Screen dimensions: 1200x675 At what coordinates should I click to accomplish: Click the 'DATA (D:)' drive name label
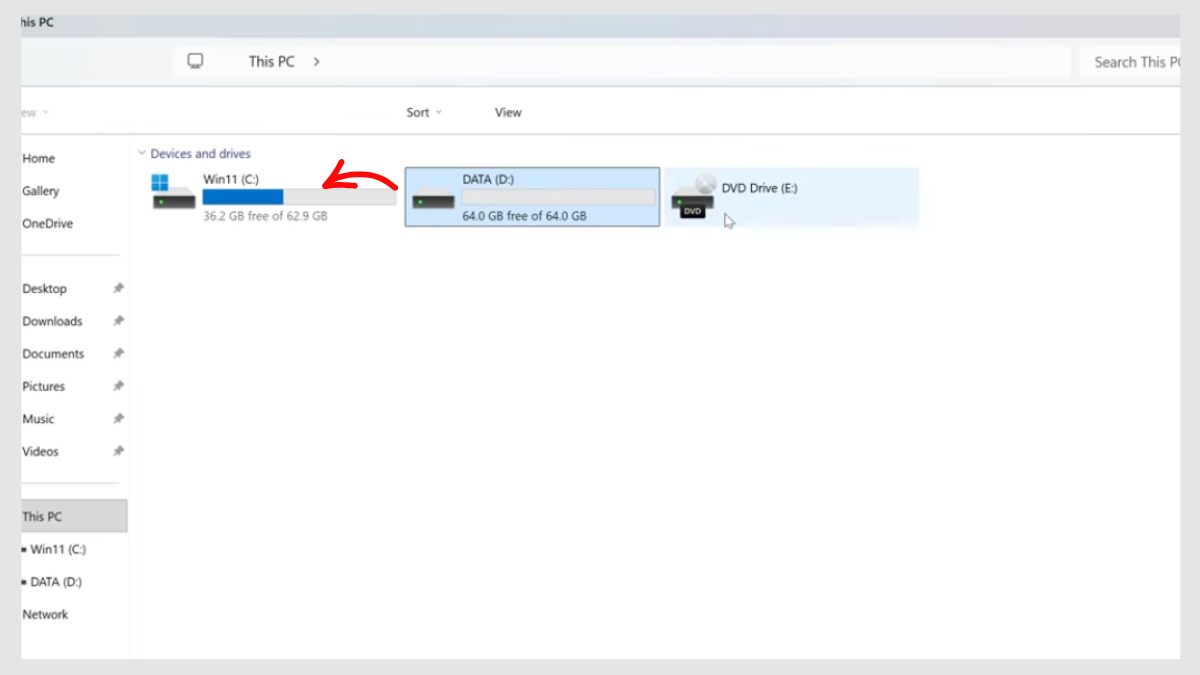point(488,179)
